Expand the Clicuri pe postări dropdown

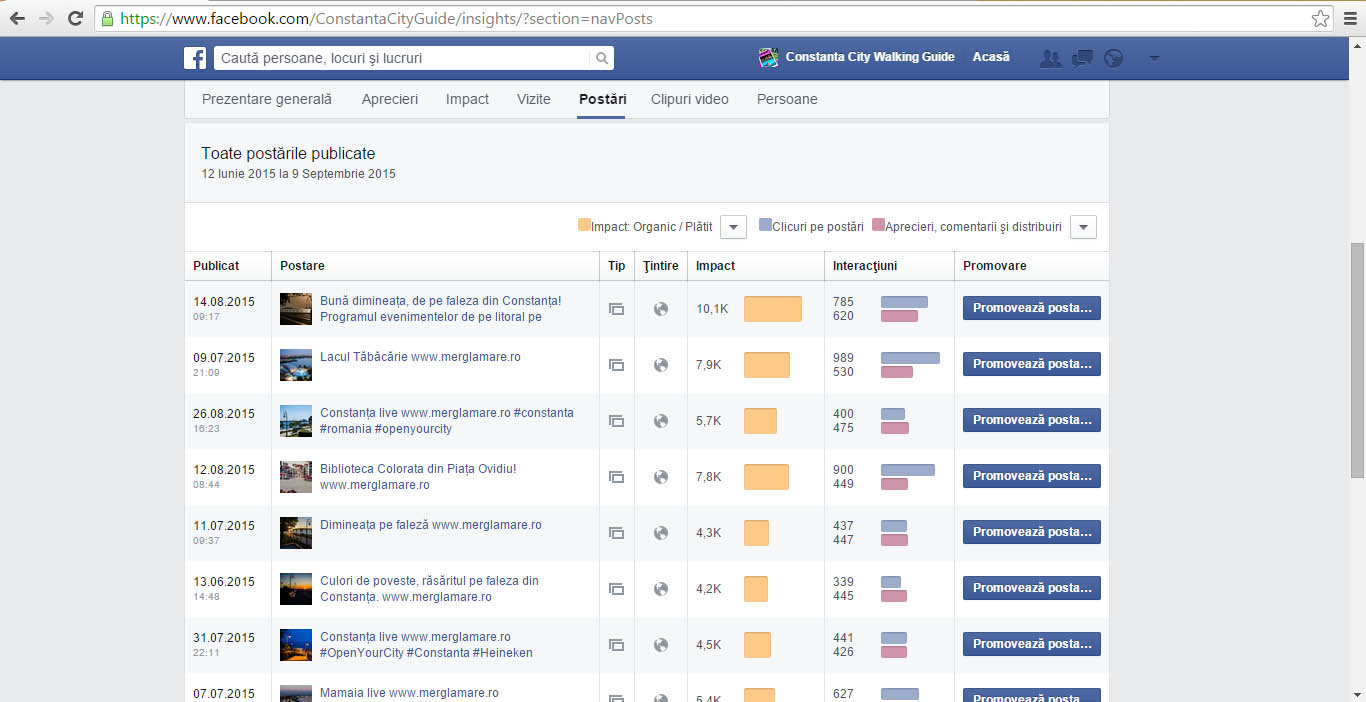tap(1083, 227)
